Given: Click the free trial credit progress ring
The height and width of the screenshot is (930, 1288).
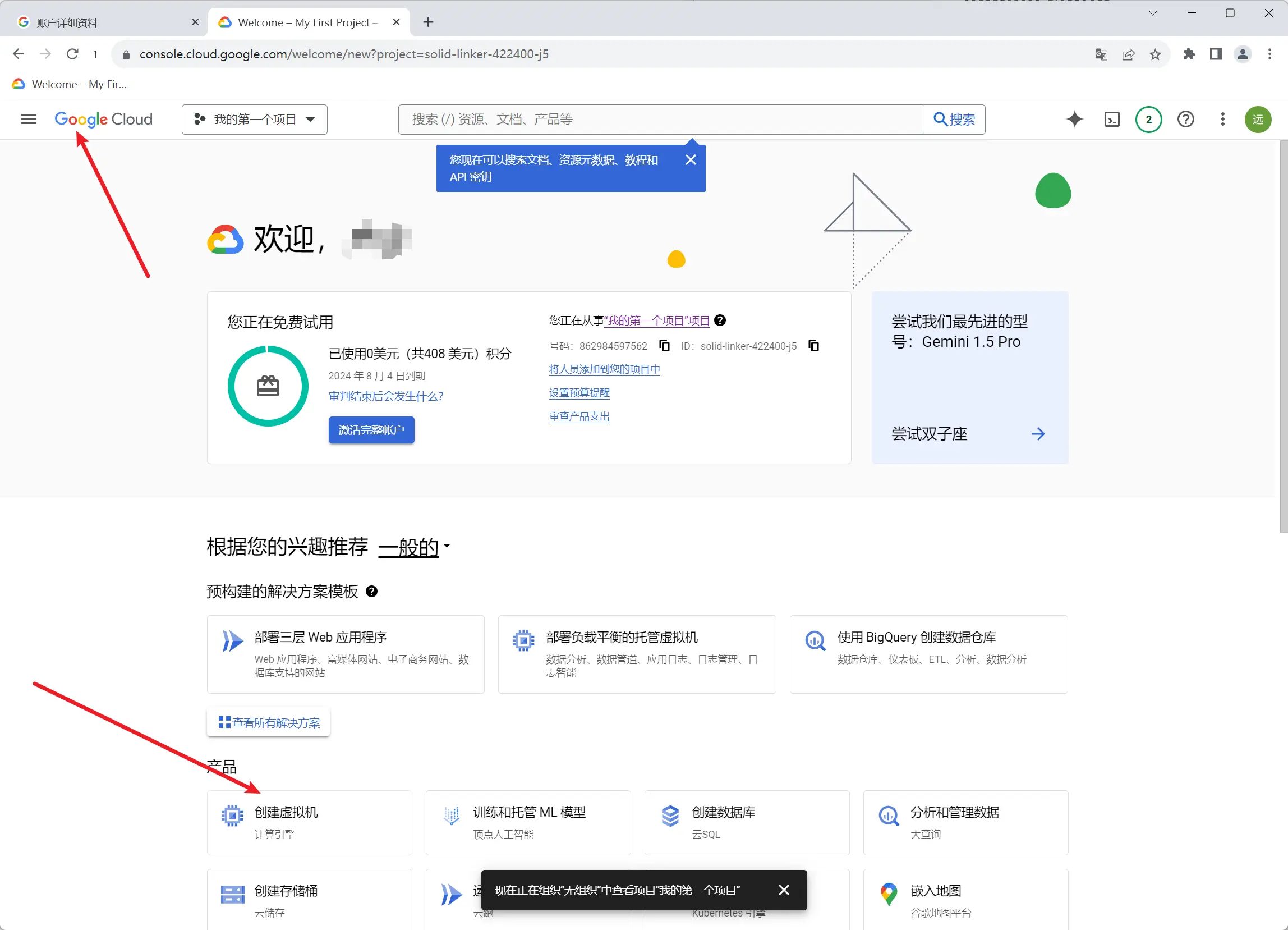Looking at the screenshot, I should tap(268, 386).
